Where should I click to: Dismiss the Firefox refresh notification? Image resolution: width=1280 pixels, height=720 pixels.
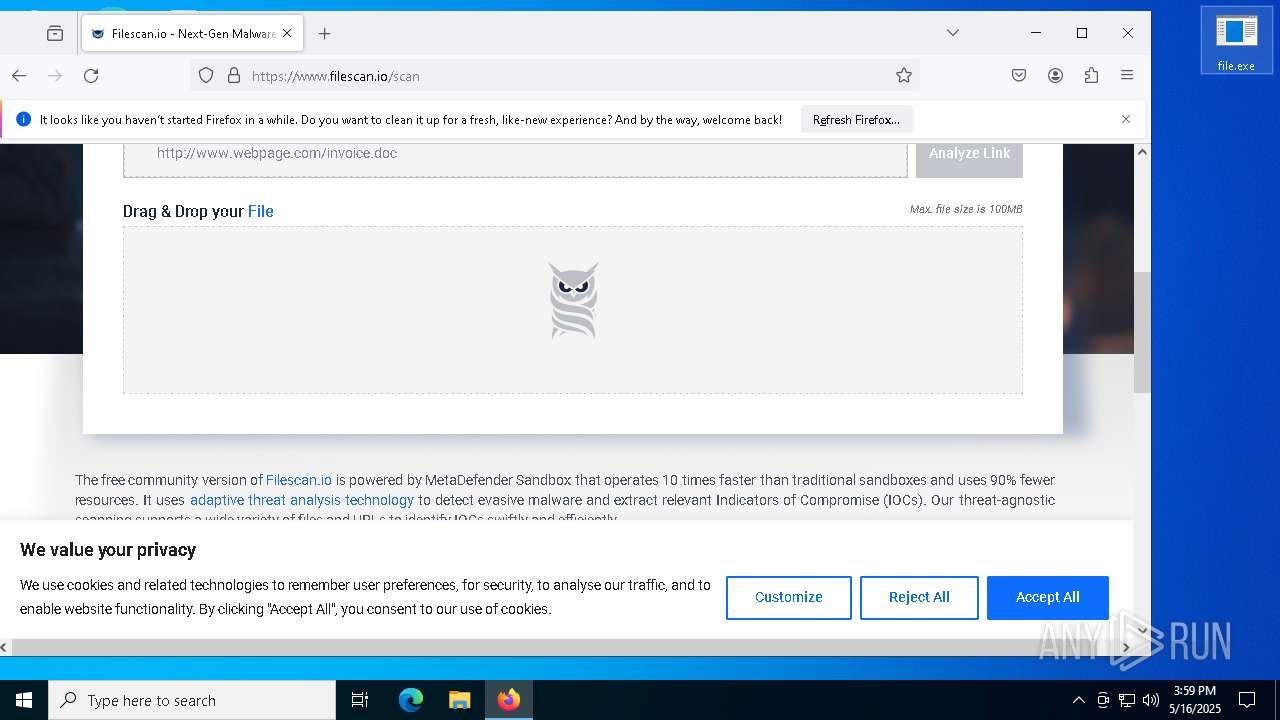(x=1126, y=119)
